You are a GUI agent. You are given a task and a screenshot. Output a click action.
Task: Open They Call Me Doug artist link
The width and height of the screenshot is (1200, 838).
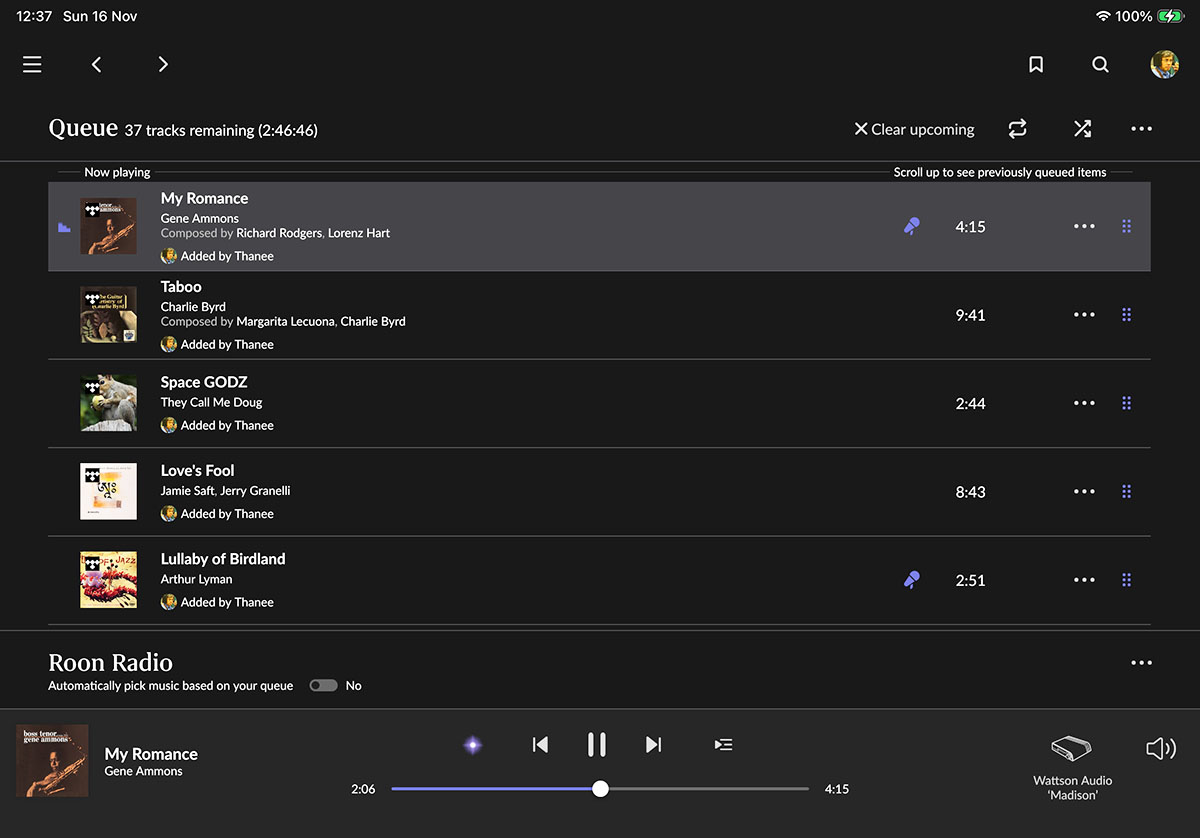pos(212,402)
